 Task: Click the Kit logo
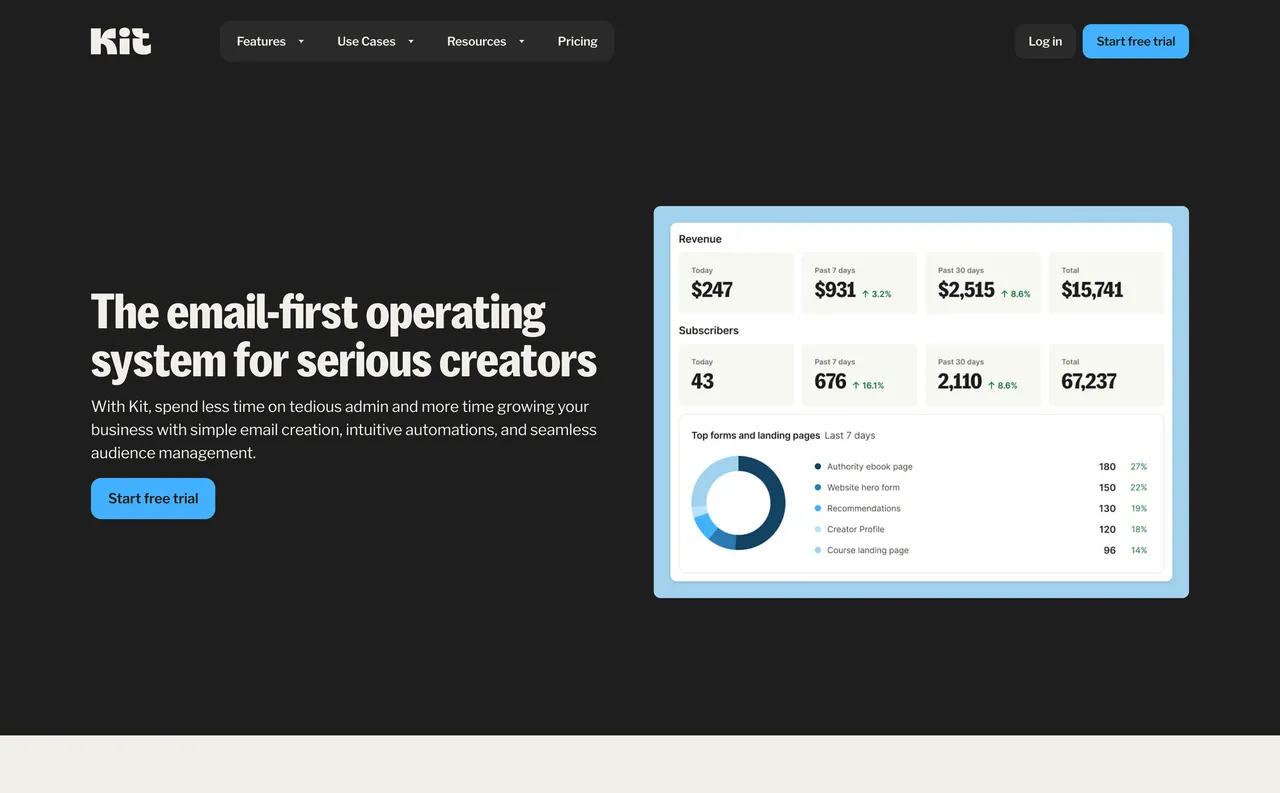(120, 41)
